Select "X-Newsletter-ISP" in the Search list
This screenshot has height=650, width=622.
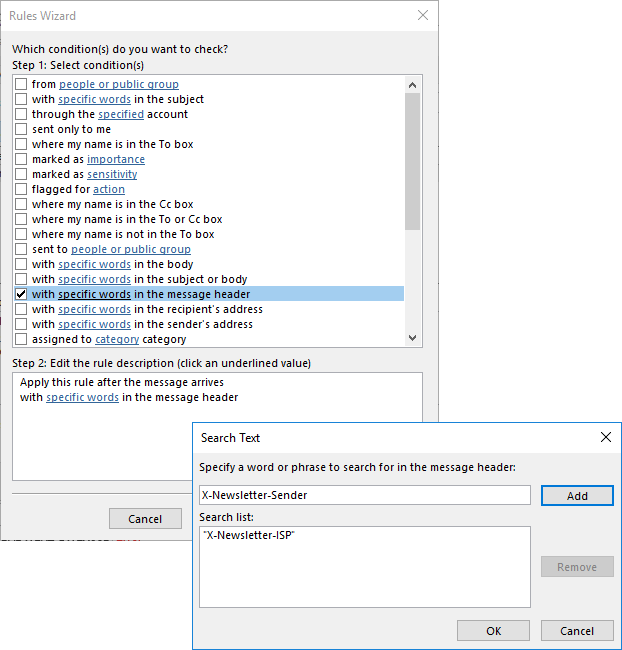[249, 536]
